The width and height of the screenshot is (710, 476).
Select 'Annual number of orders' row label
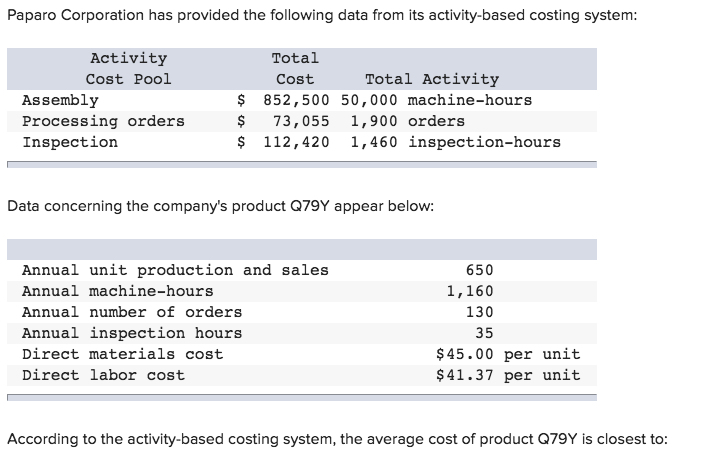(132, 312)
